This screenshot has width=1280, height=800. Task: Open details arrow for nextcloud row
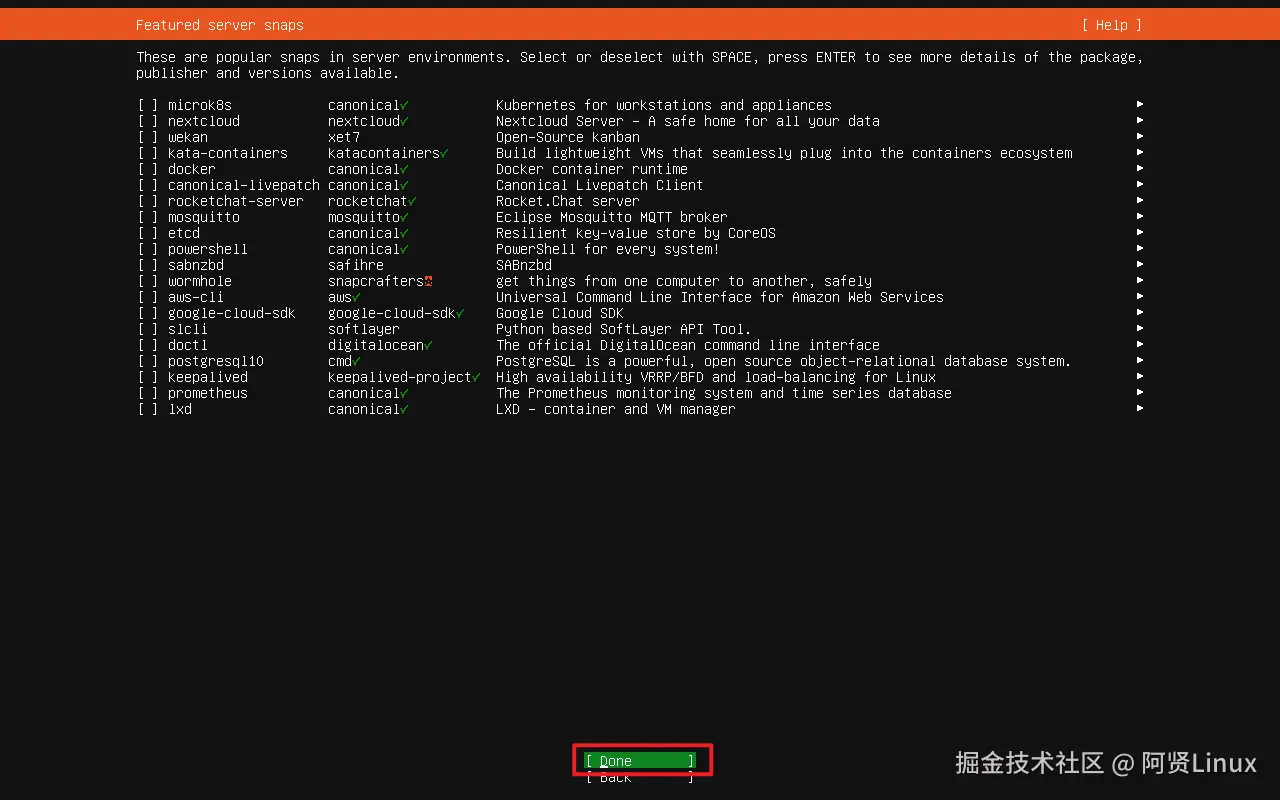tap(1140, 120)
